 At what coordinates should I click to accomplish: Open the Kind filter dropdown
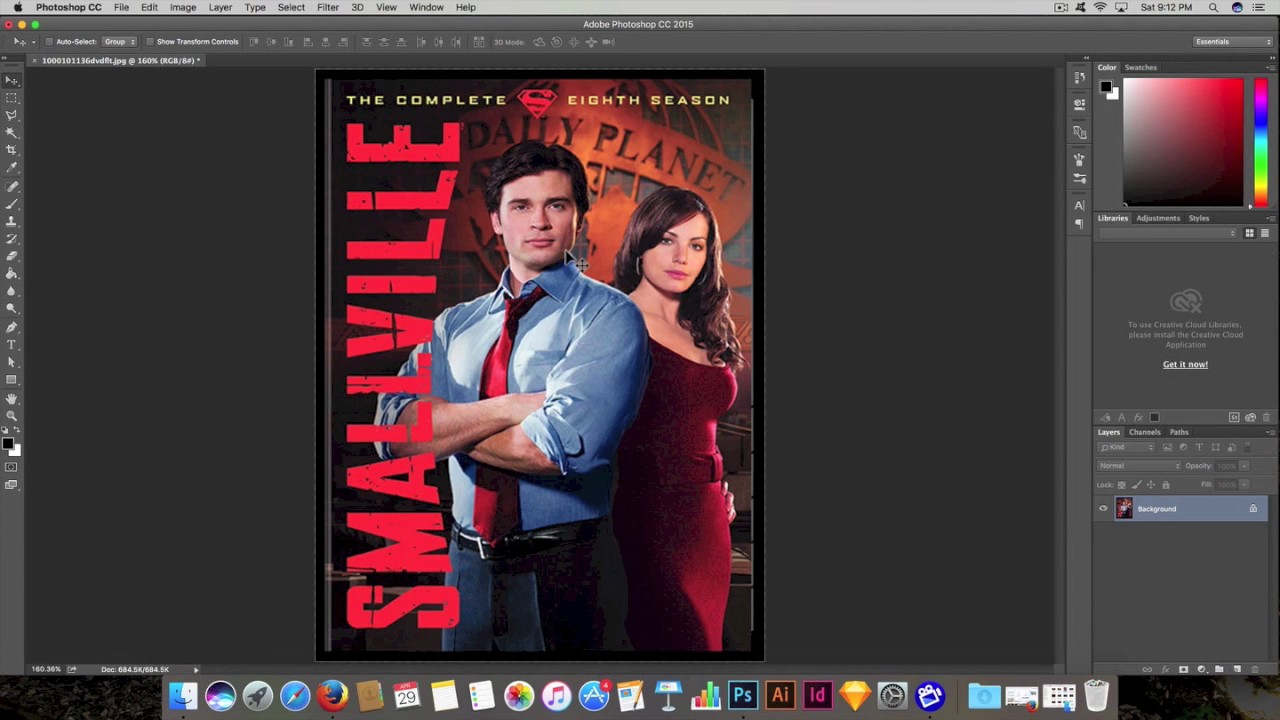click(x=1128, y=447)
